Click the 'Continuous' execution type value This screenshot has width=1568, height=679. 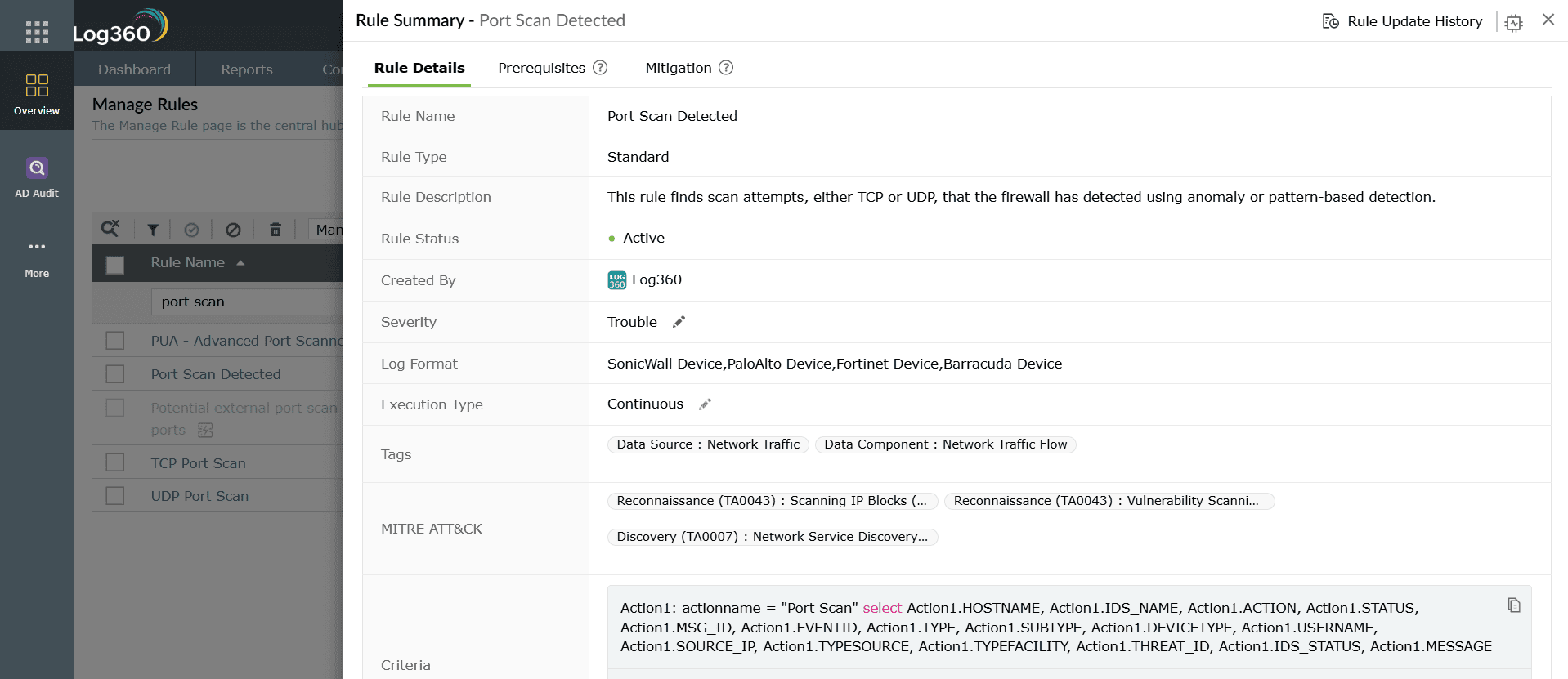pyautogui.click(x=645, y=404)
